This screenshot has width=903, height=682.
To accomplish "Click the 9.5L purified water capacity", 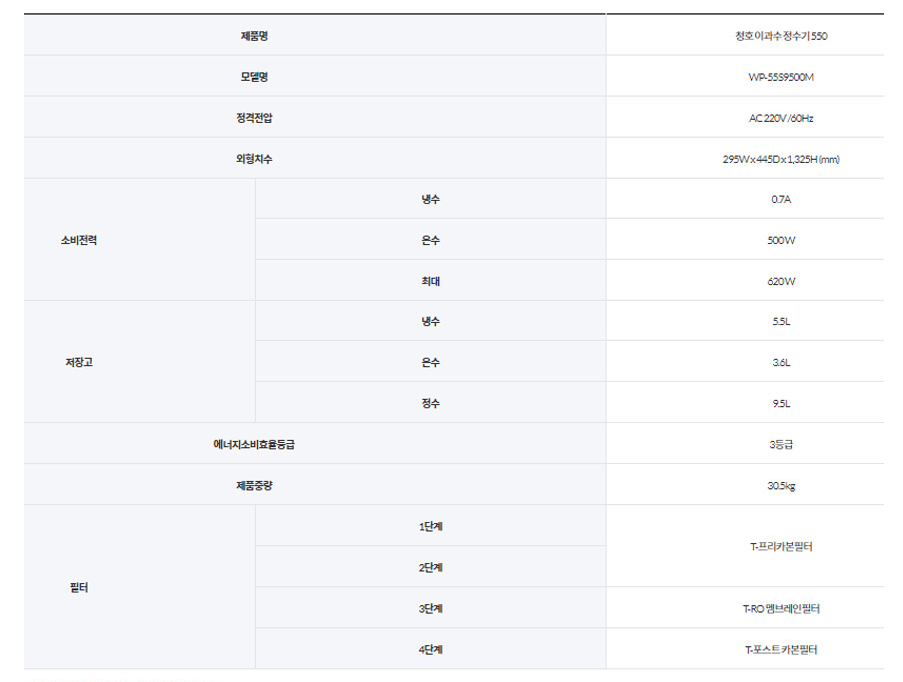I will (x=781, y=404).
